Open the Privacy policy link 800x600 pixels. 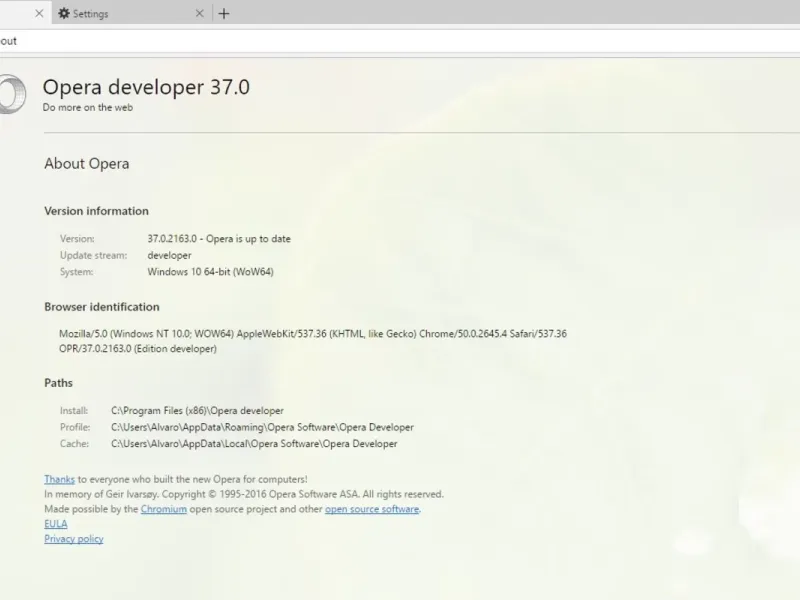(73, 539)
